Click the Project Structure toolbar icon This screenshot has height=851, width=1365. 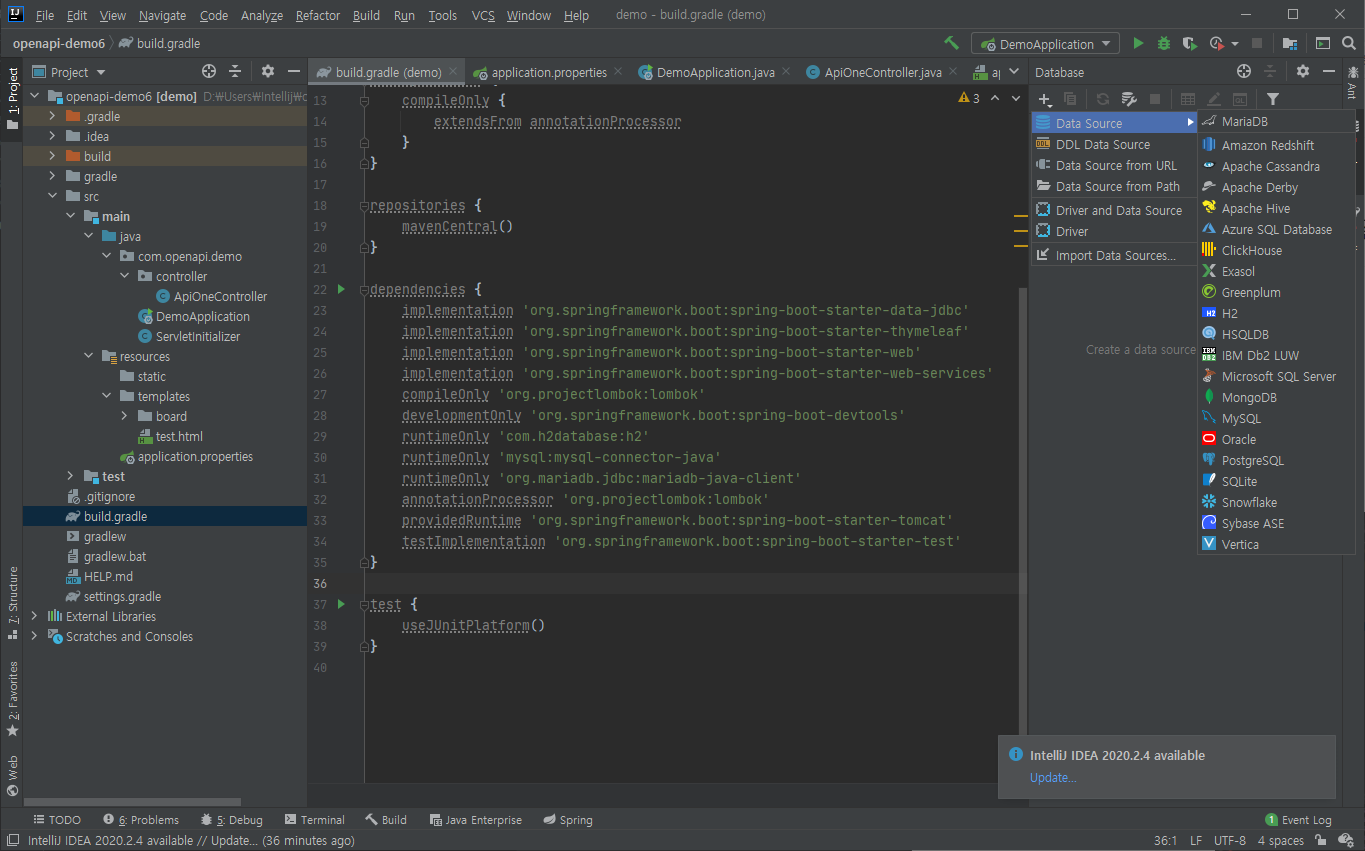click(x=1290, y=44)
